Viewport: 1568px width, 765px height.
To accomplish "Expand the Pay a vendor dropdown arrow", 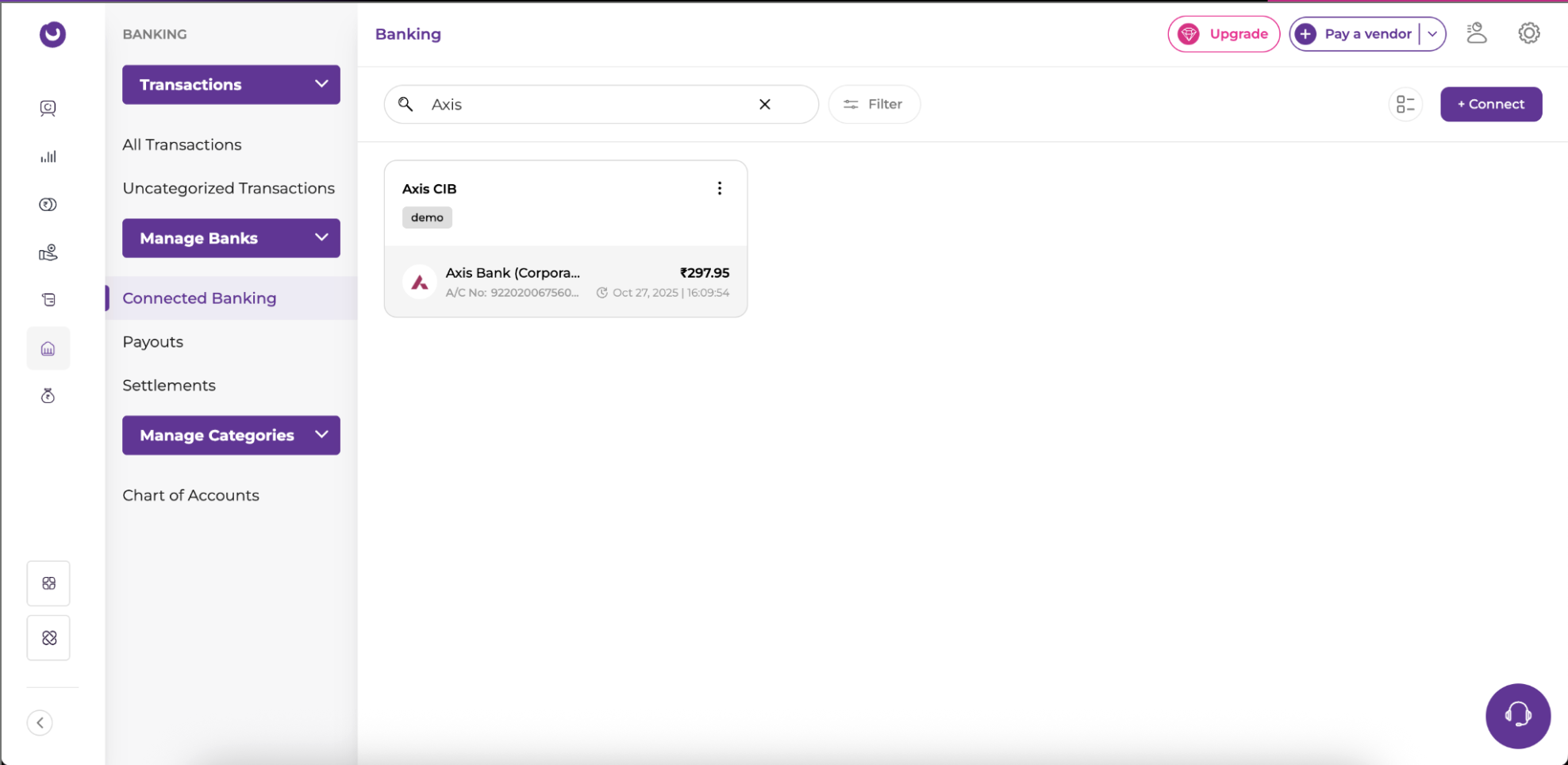I will click(1432, 34).
